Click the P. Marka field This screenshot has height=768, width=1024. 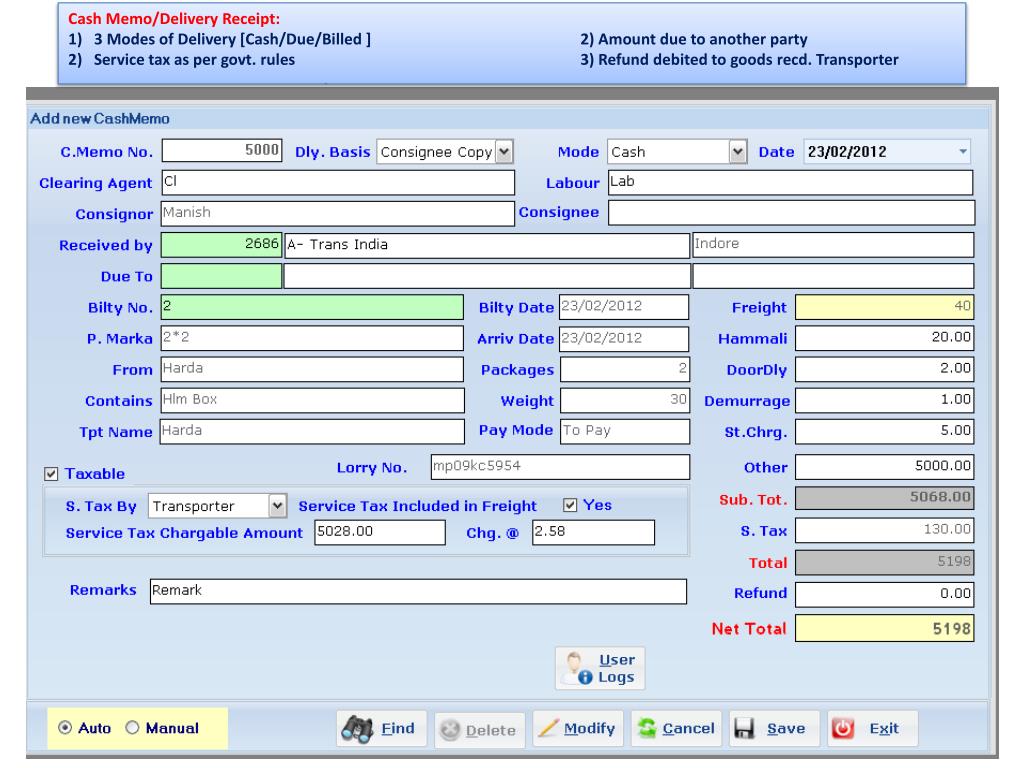[x=312, y=338]
